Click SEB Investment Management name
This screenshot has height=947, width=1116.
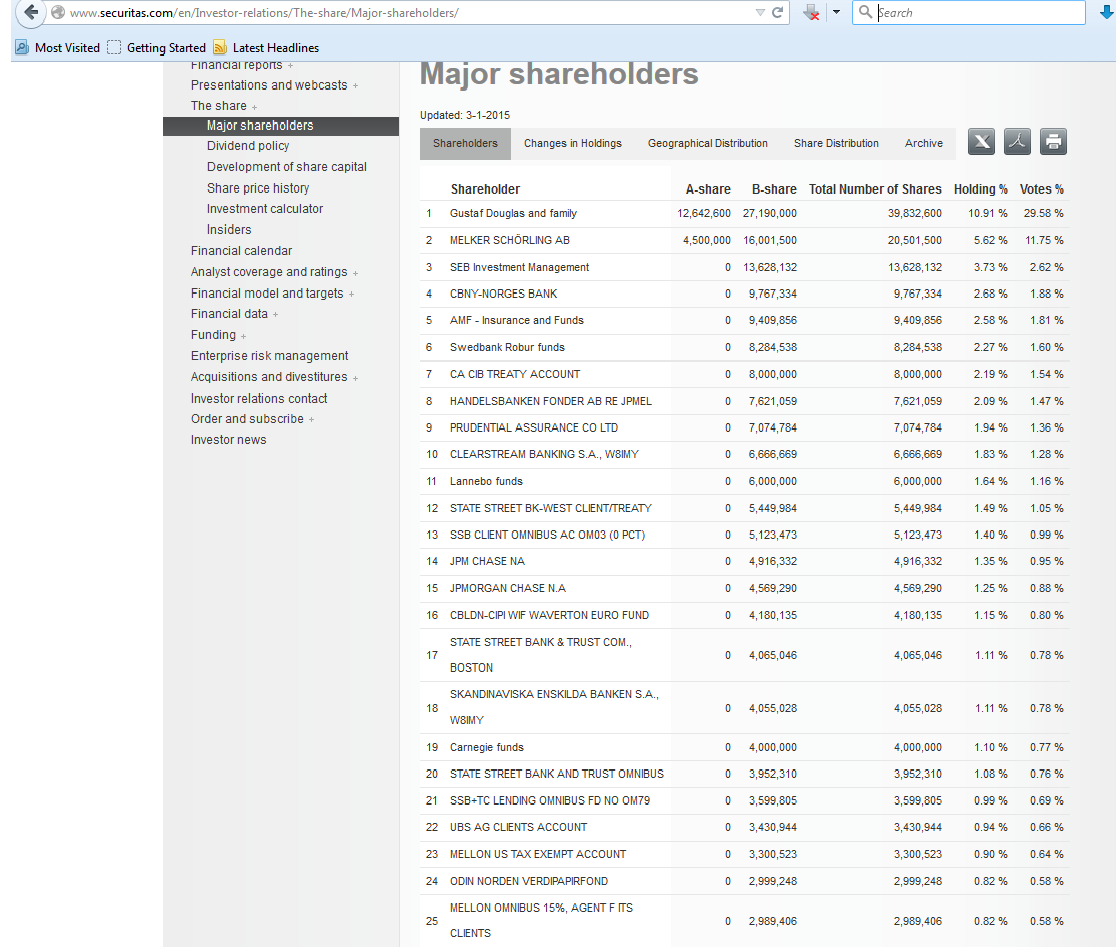[520, 268]
